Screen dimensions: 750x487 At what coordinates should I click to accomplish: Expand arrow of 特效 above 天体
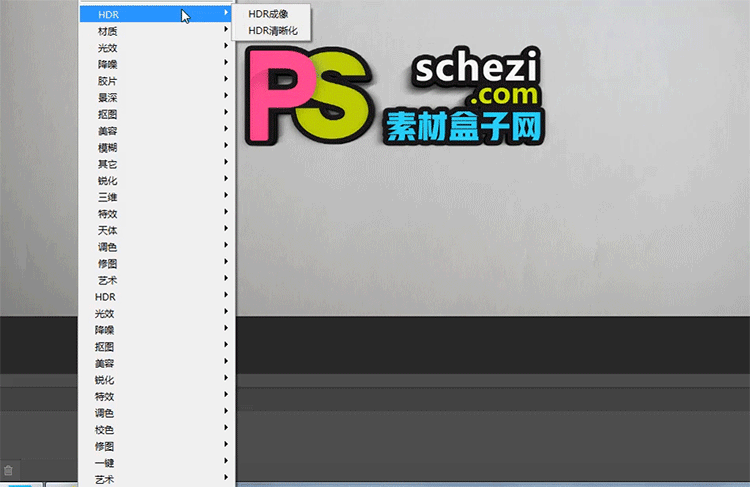(226, 211)
